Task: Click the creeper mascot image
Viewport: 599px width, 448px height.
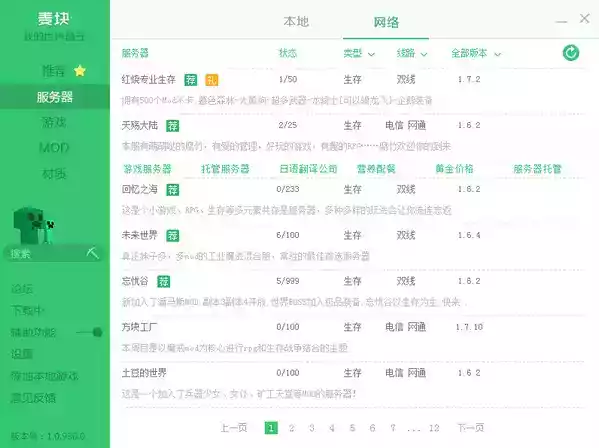Action: [x=34, y=225]
